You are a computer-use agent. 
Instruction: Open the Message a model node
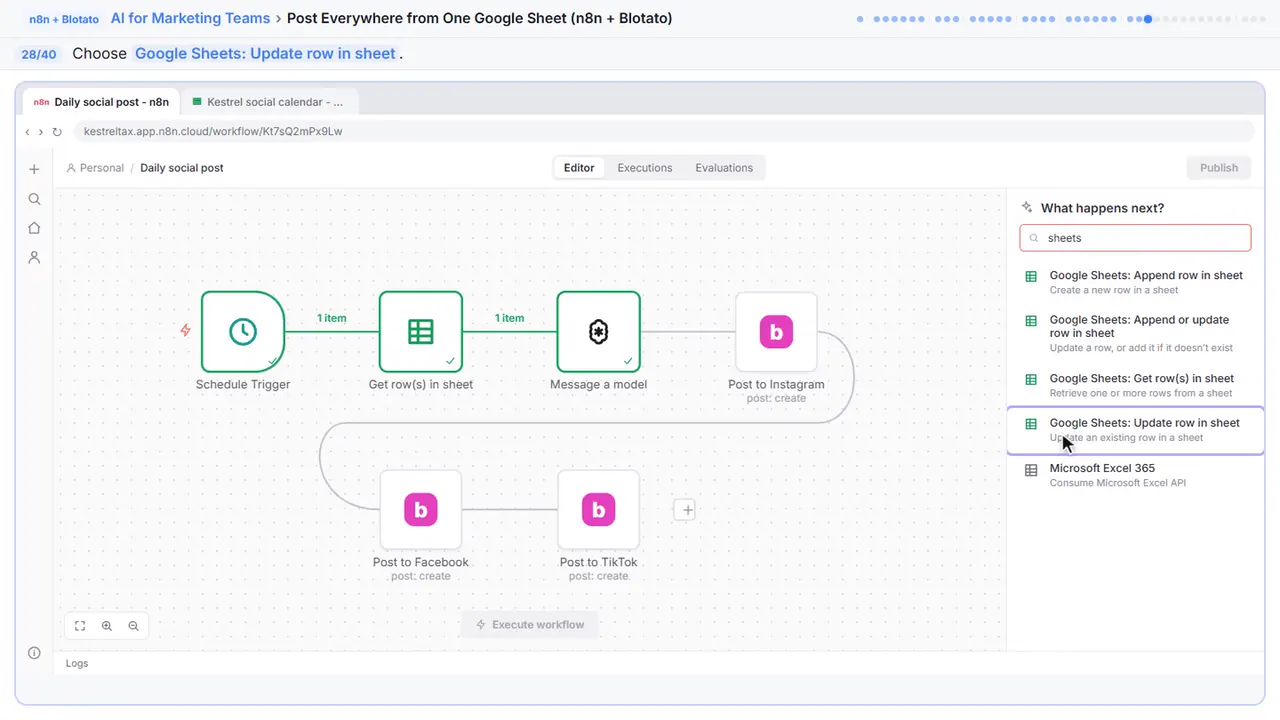[598, 332]
